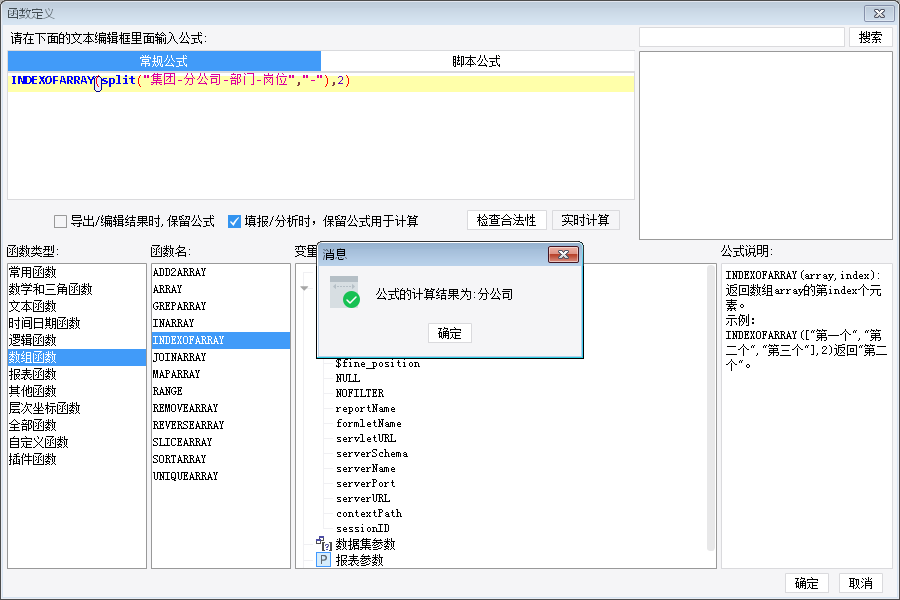Confirm the message with 确定
The height and width of the screenshot is (600, 900).
pos(449,334)
